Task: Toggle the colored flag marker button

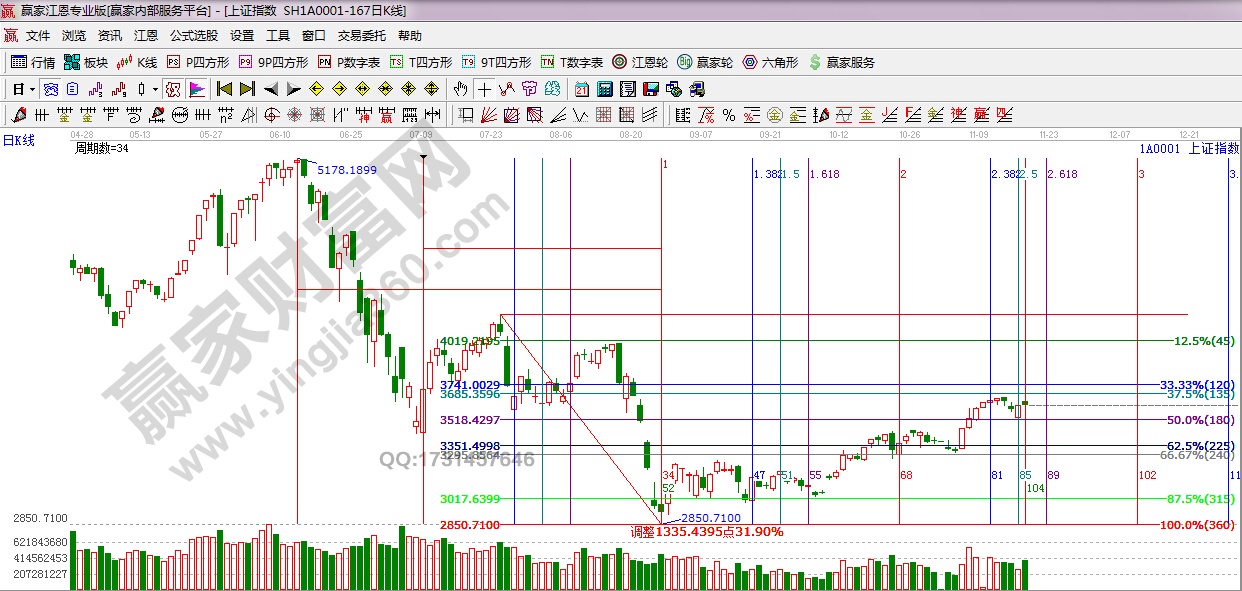Action: point(196,88)
